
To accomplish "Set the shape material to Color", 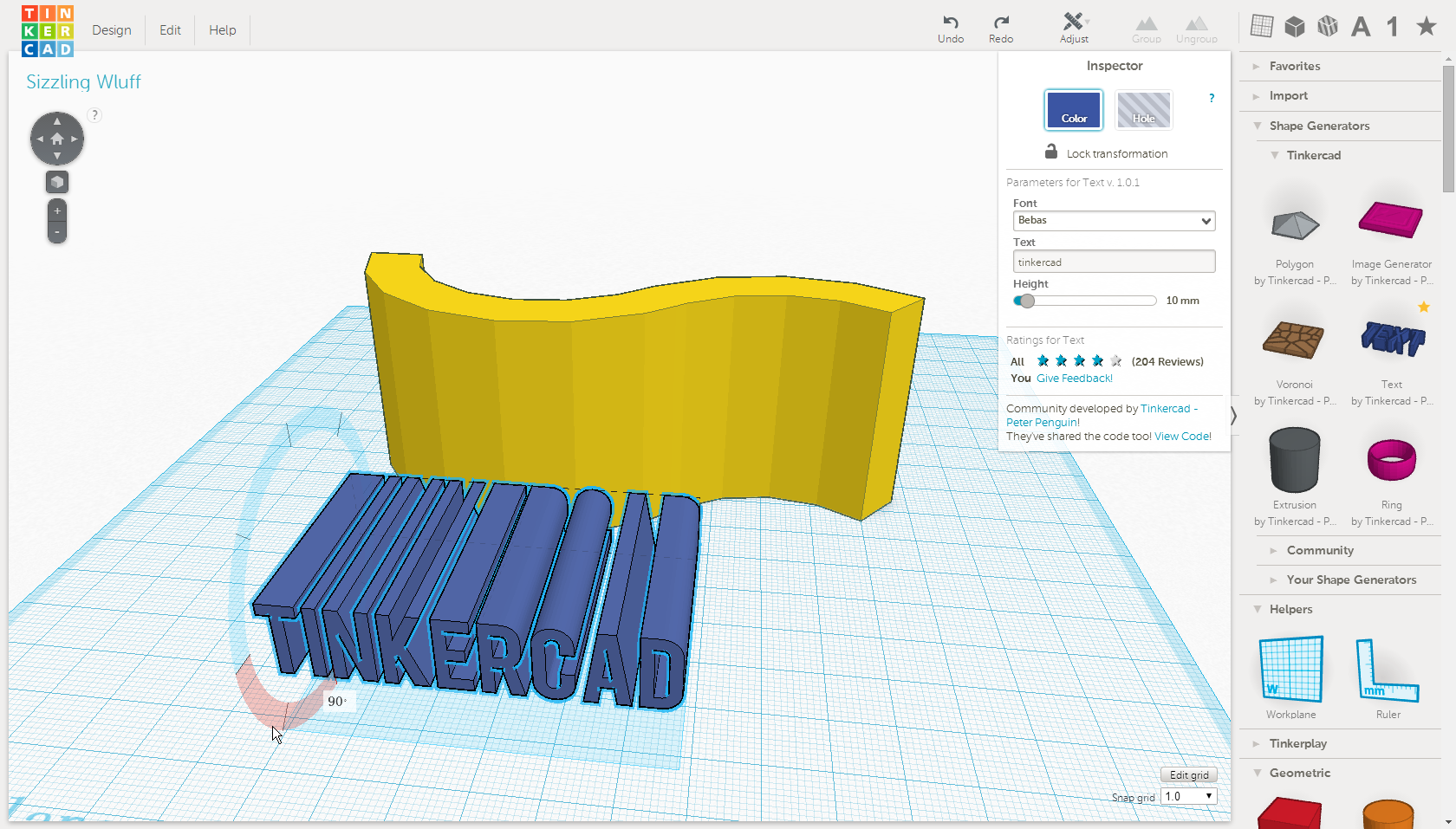I will tap(1073, 110).
